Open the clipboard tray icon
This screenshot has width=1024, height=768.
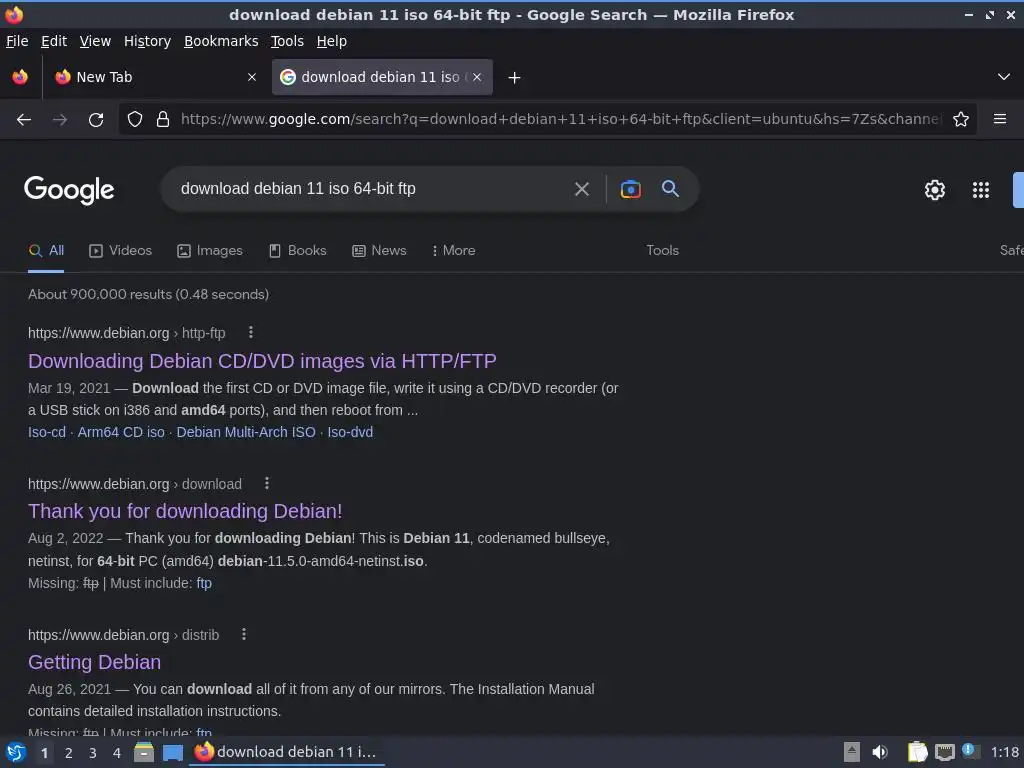pyautogui.click(x=917, y=752)
